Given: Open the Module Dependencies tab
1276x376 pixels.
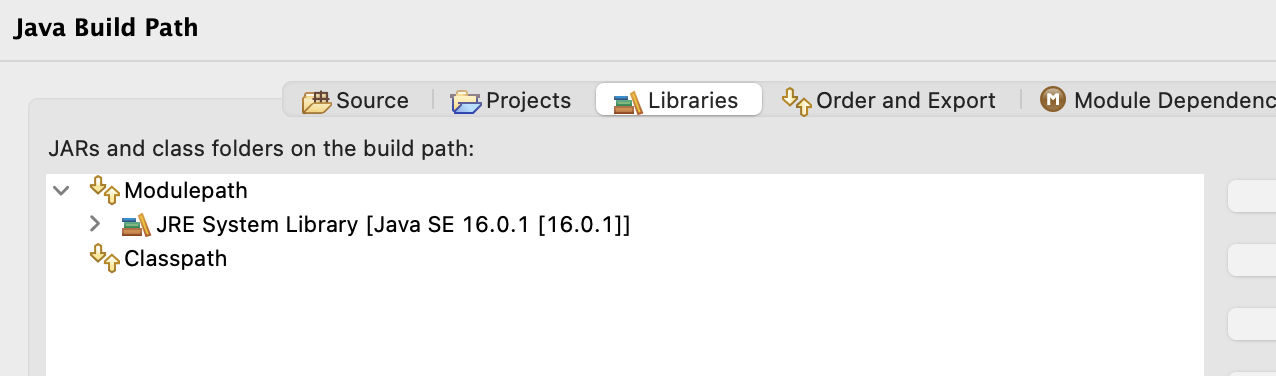Looking at the screenshot, I should [x=1157, y=100].
